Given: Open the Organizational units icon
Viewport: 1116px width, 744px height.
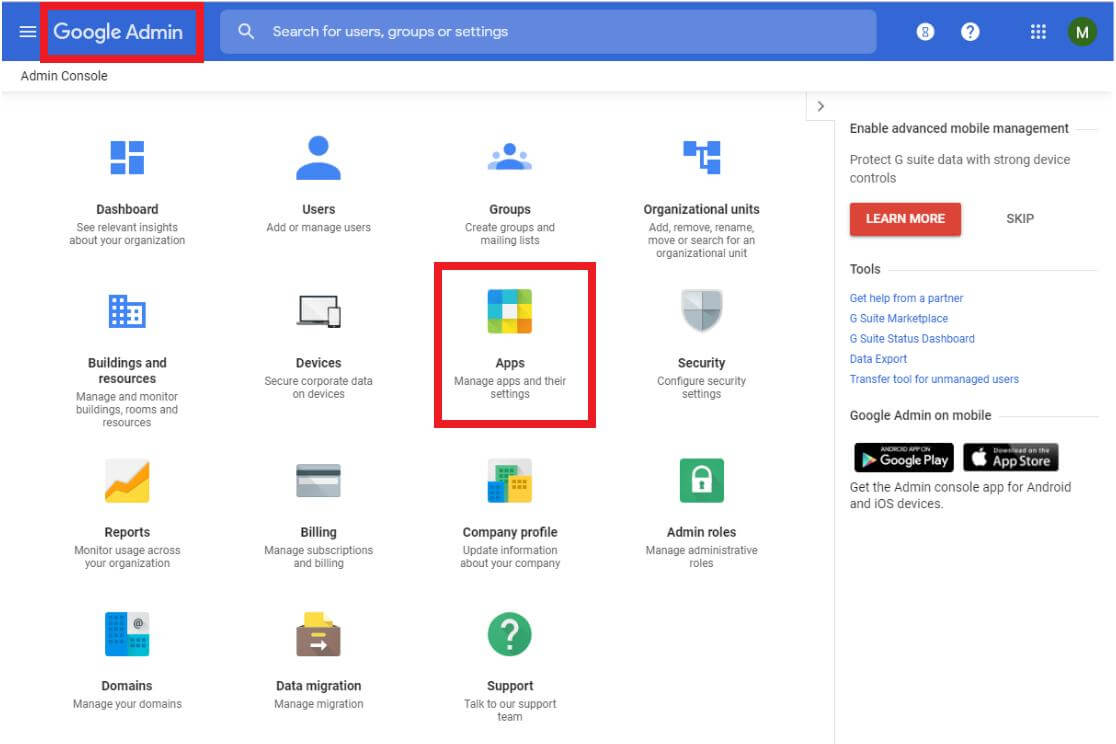Looking at the screenshot, I should [702, 157].
